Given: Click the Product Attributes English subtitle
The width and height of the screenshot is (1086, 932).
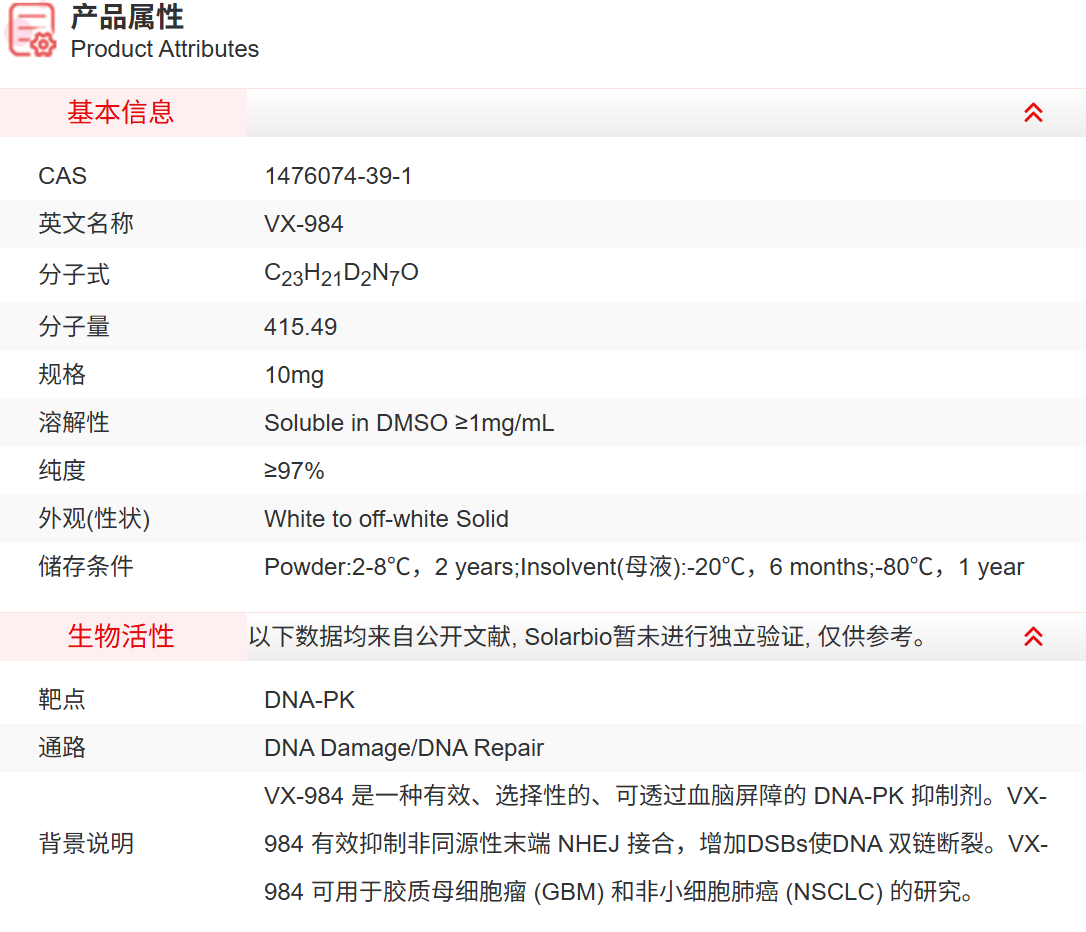Looking at the screenshot, I should click(164, 49).
